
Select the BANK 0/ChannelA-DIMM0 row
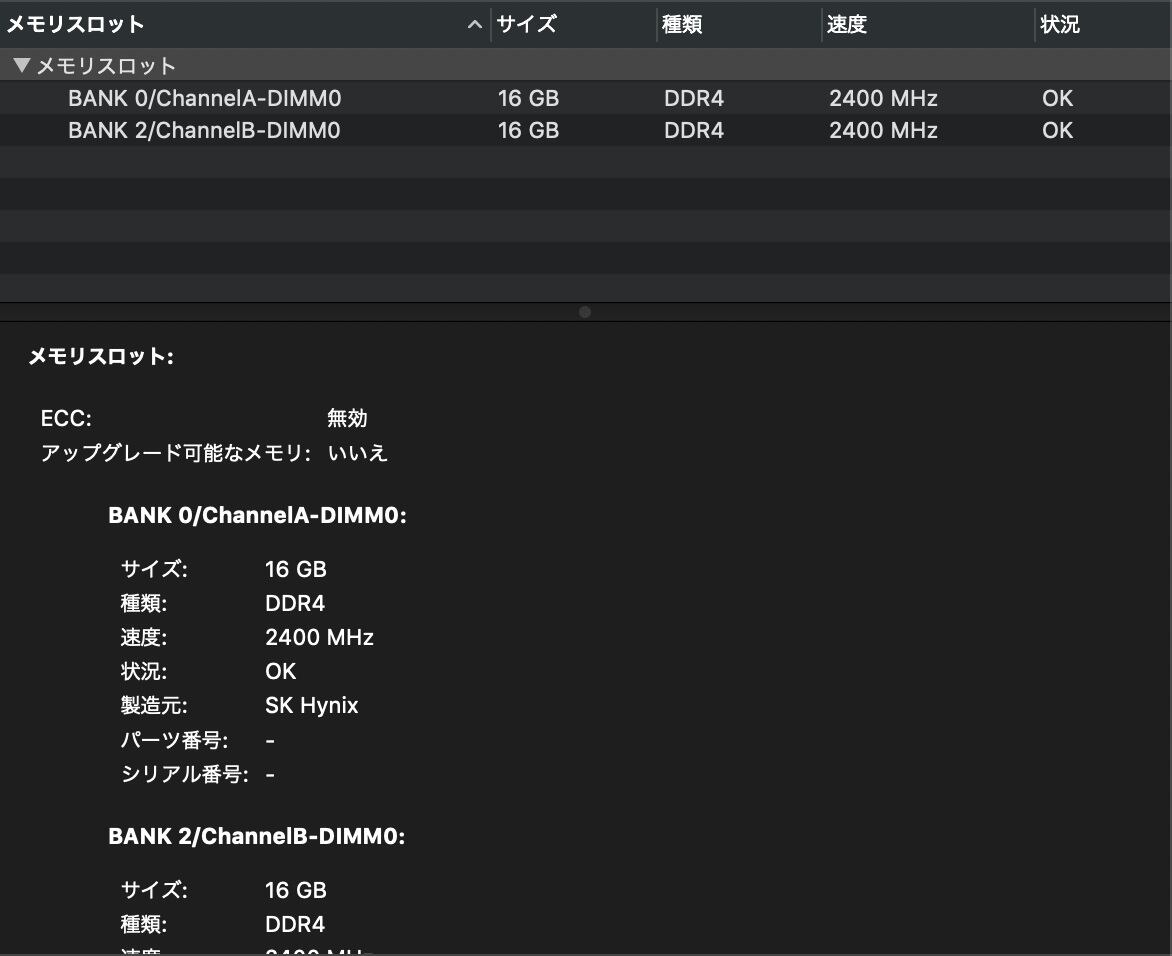pos(204,98)
